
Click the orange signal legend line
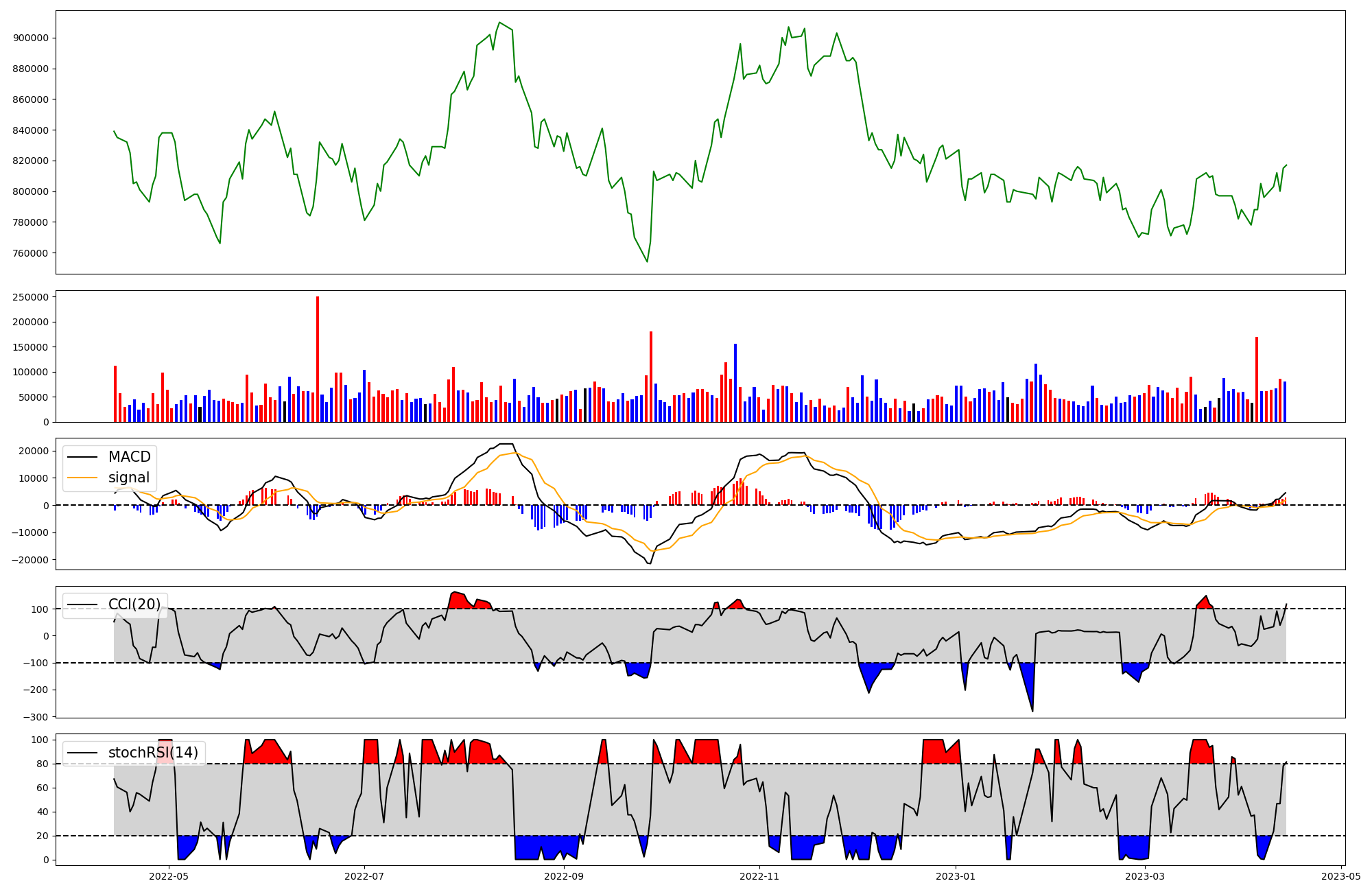point(82,478)
